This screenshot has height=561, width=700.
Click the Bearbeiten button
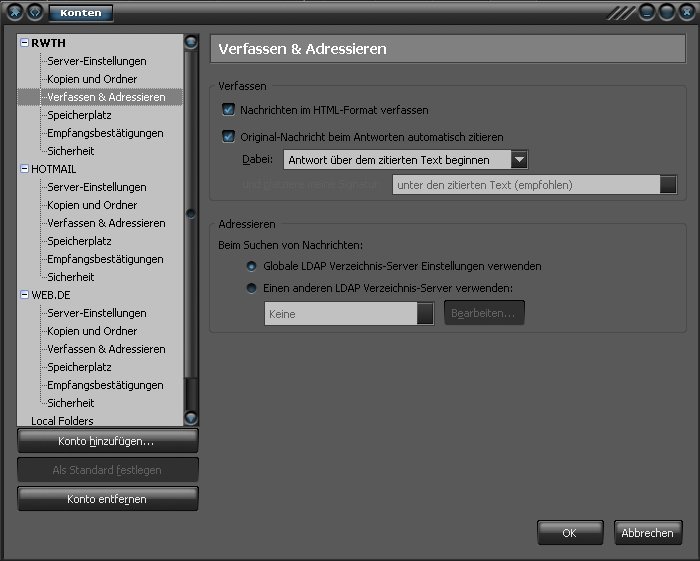point(484,313)
